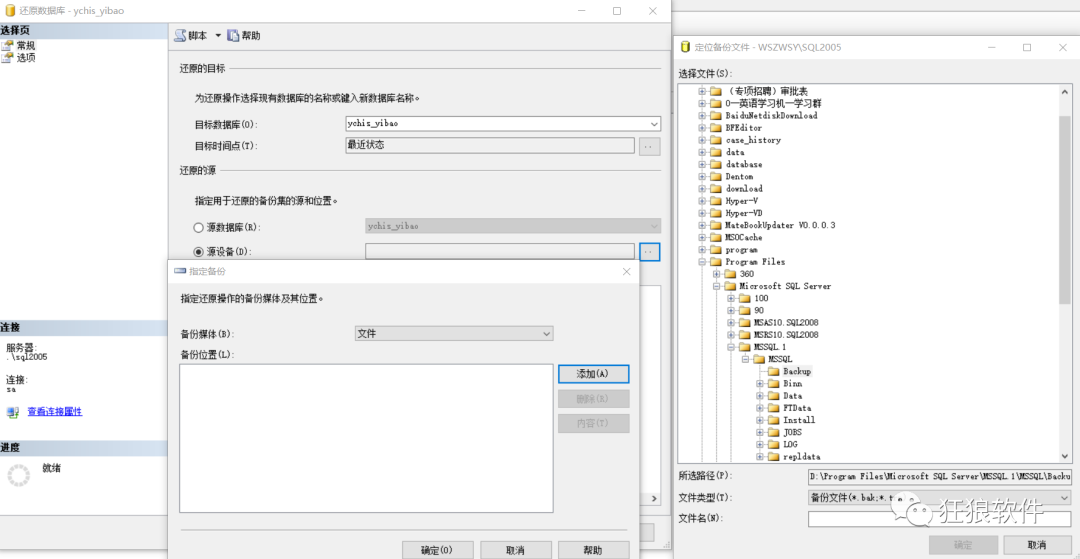Click 帮助 in the 指定备份 dialog
1080x559 pixels.
[x=592, y=550]
